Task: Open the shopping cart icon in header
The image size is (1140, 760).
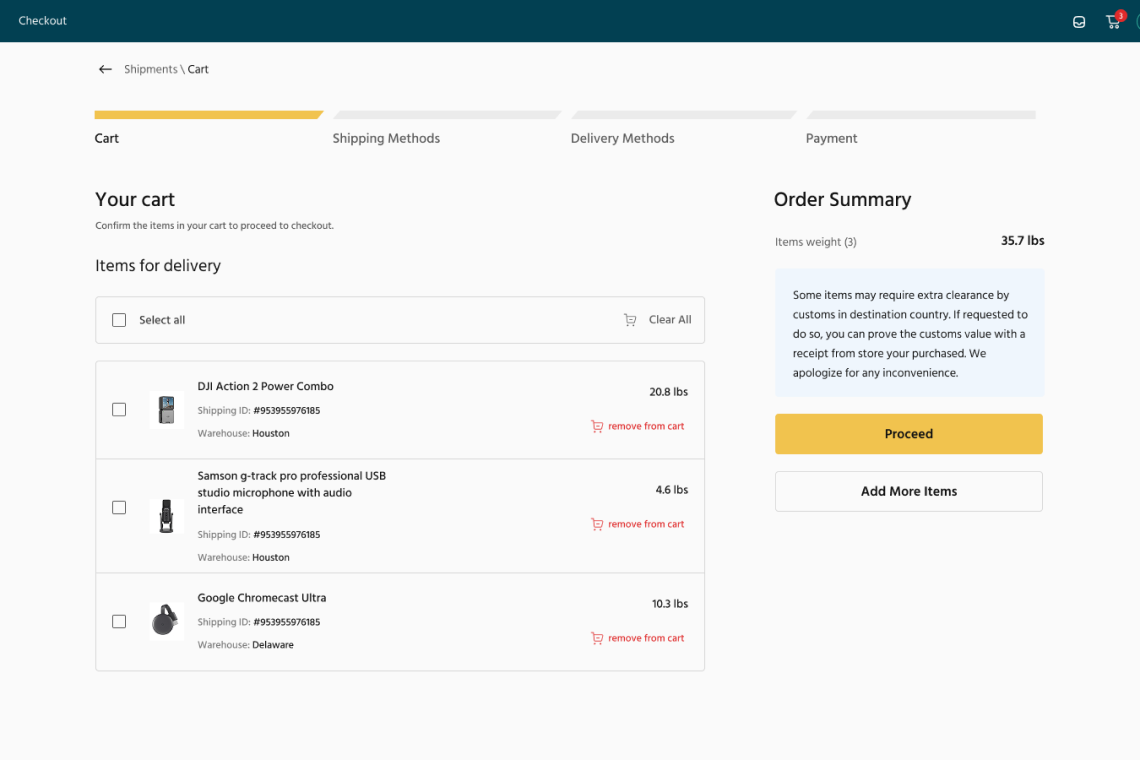Action: pyautogui.click(x=1113, y=21)
